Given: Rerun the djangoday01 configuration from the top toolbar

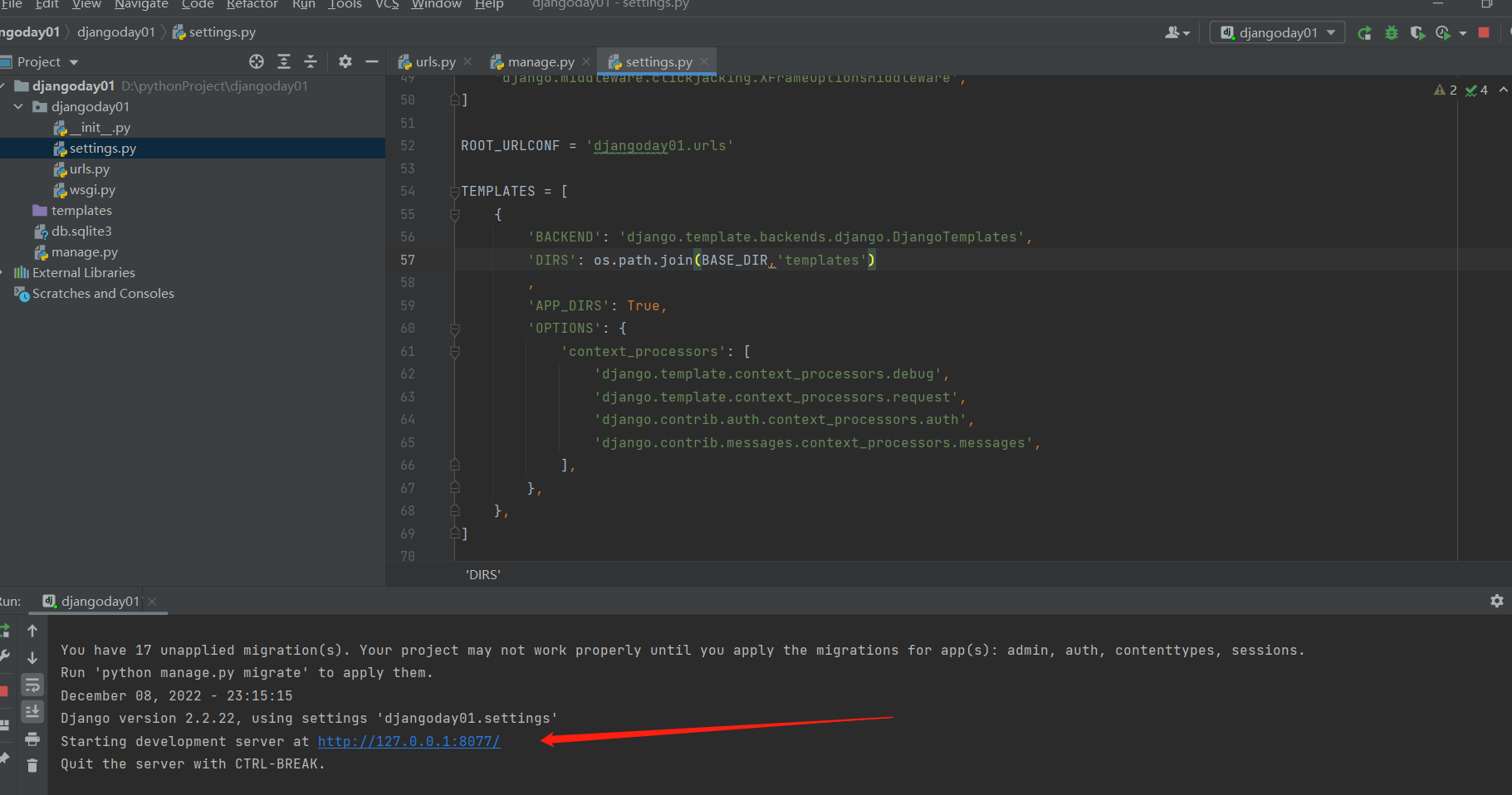Looking at the screenshot, I should point(1364,33).
